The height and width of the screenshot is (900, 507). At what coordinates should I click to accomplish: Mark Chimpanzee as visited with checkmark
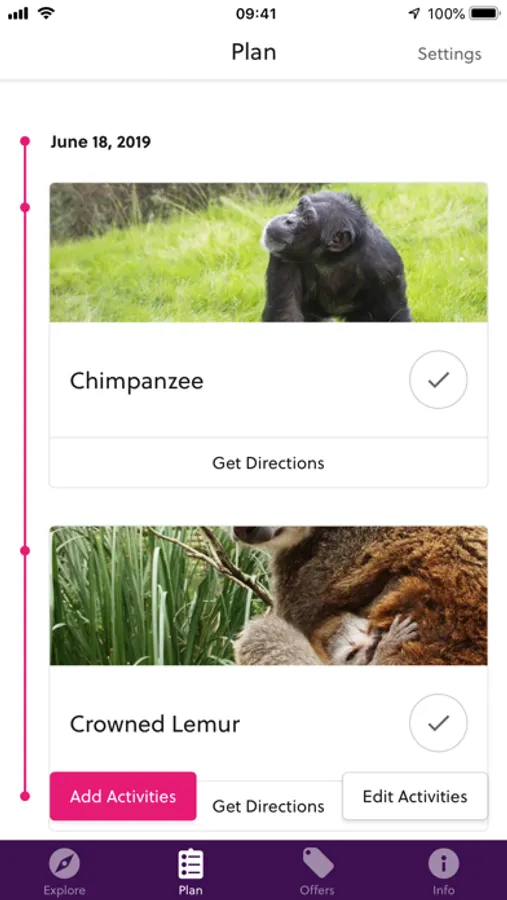pos(438,380)
